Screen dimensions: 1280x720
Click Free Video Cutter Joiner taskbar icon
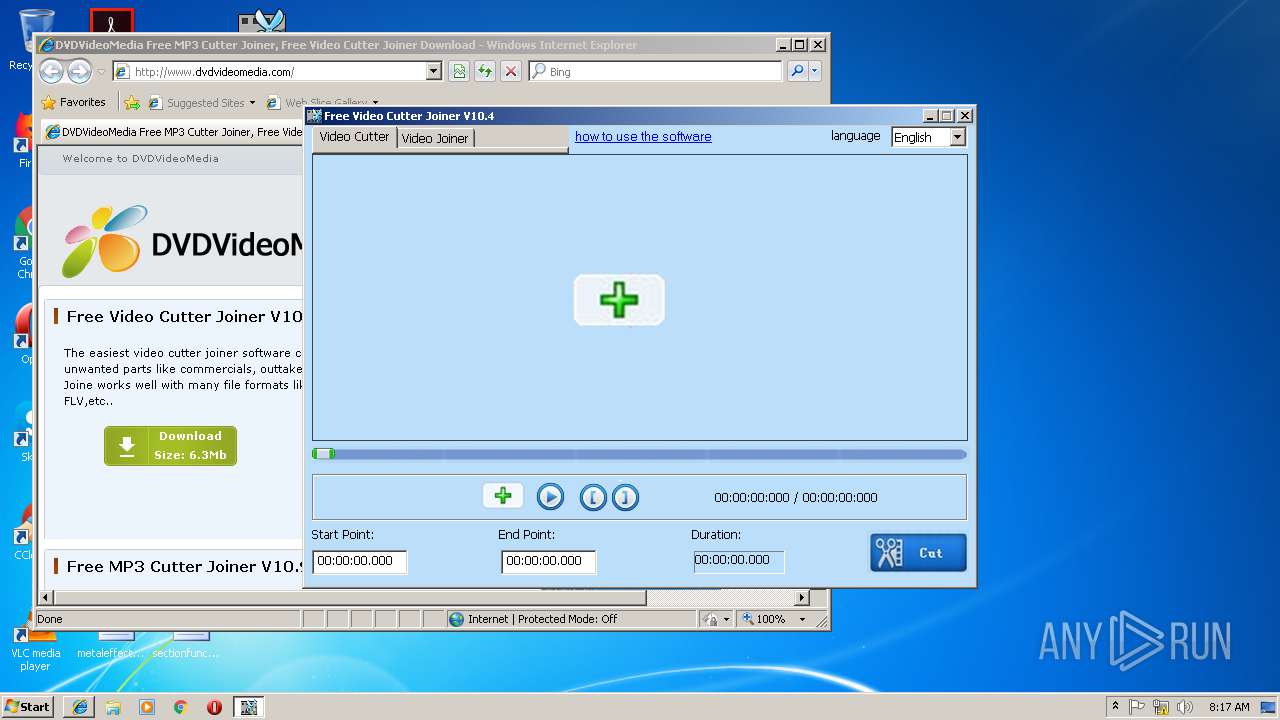coord(249,707)
